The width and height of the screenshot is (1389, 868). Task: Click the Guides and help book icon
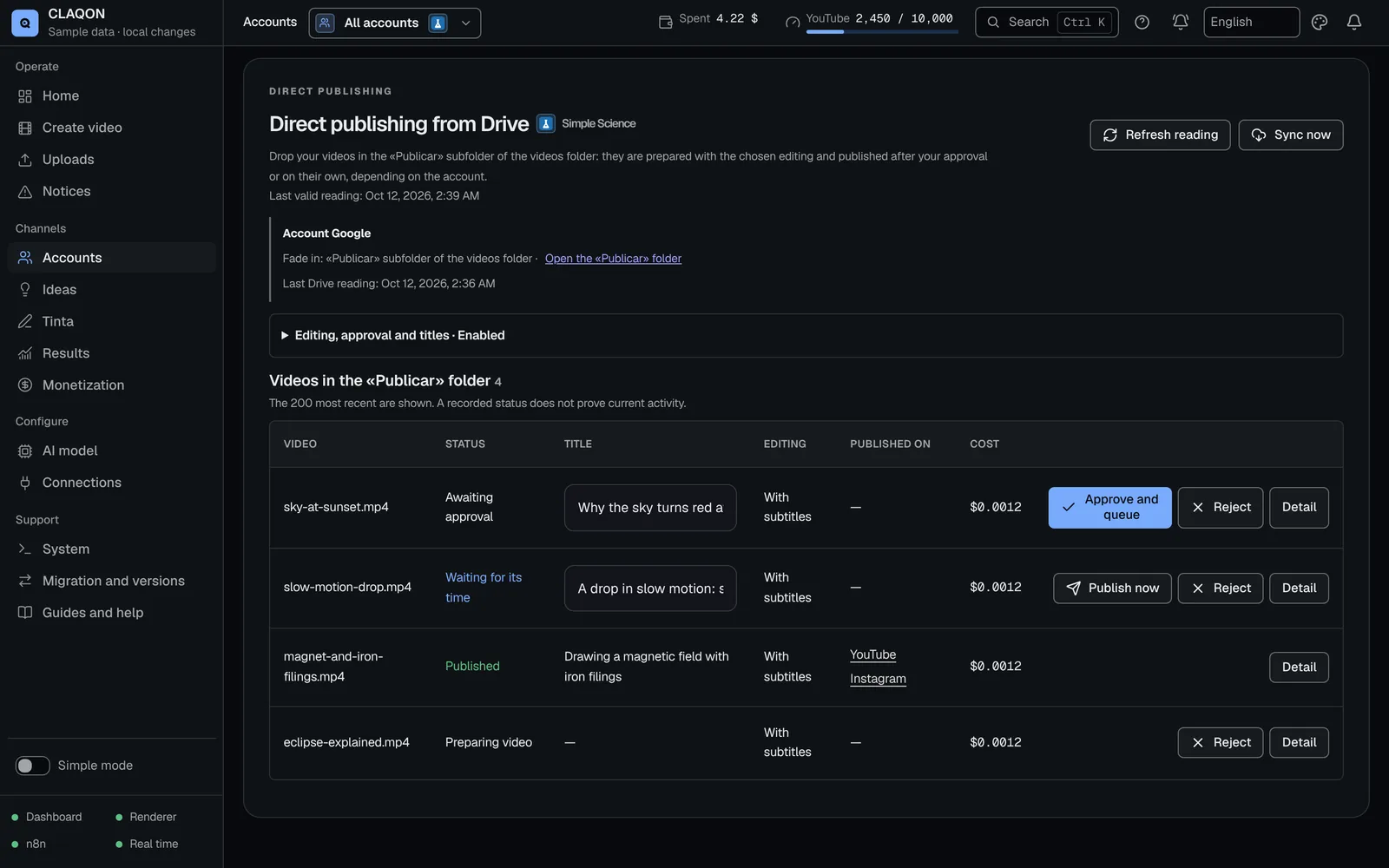coord(25,613)
